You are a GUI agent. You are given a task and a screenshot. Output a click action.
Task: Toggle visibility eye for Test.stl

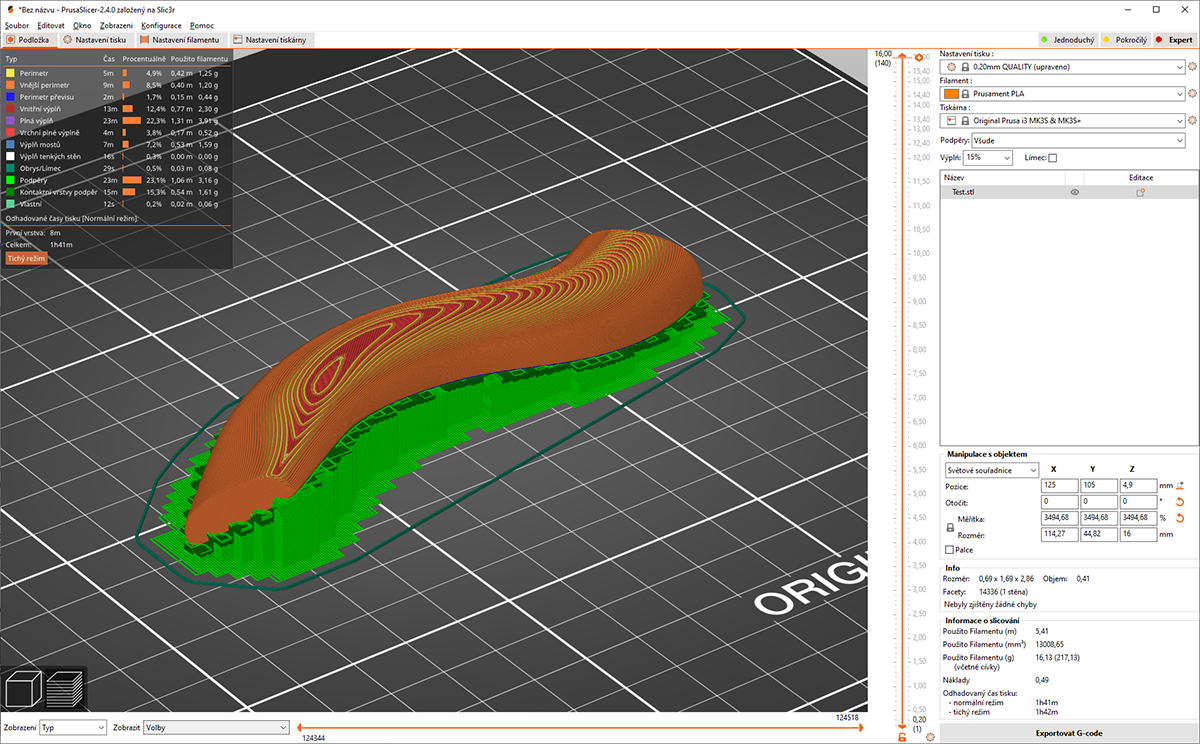[x=1075, y=192]
